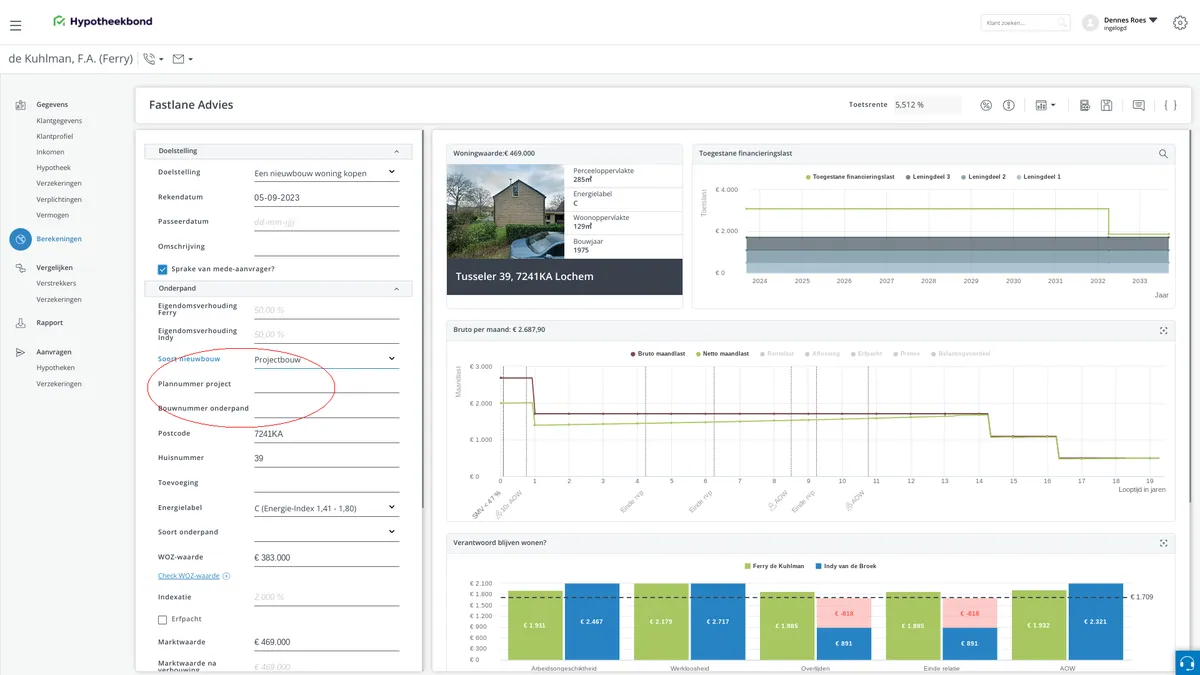
Task: Click the curly braces icon
Action: (1170, 105)
